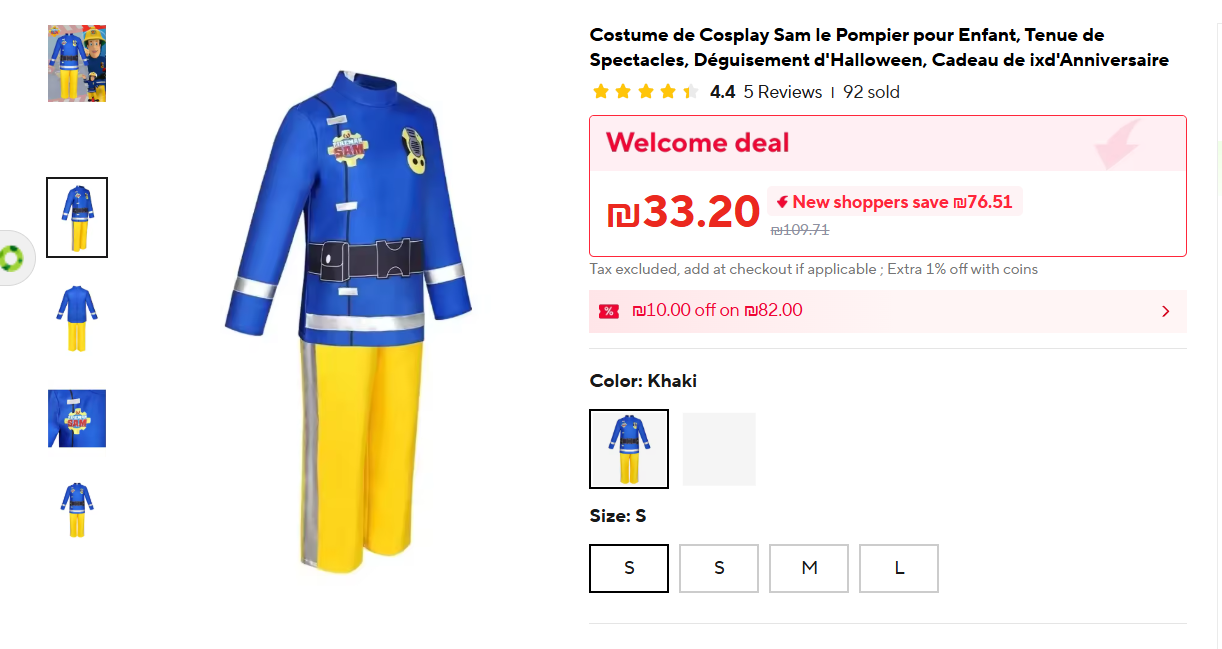Viewport: 1222px width, 649px height.
Task: Click the Costume de Cosplay Sam le Pompier title
Action: pyautogui.click(x=878, y=48)
